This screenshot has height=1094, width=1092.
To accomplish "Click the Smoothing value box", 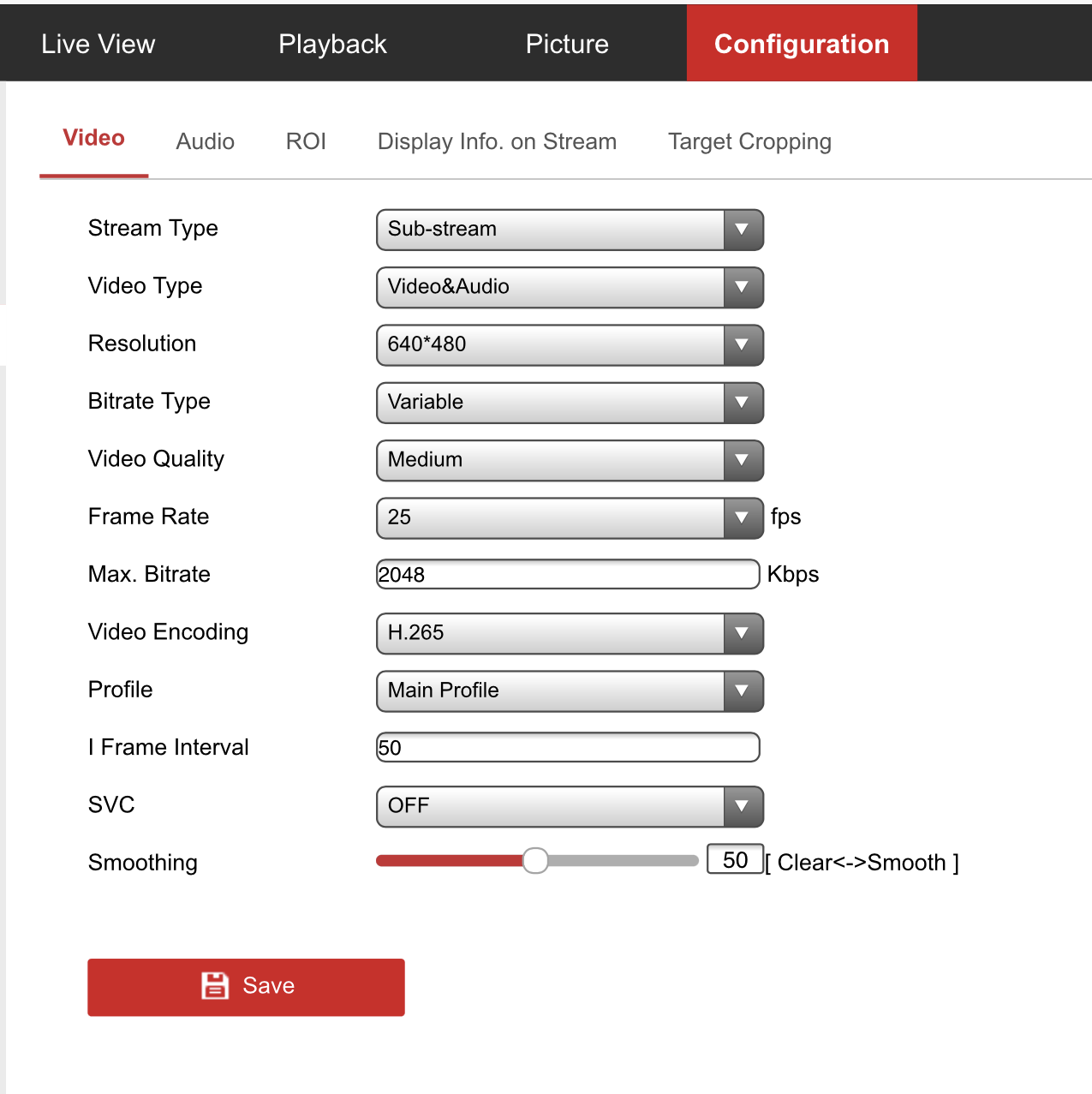I will click(x=735, y=860).
